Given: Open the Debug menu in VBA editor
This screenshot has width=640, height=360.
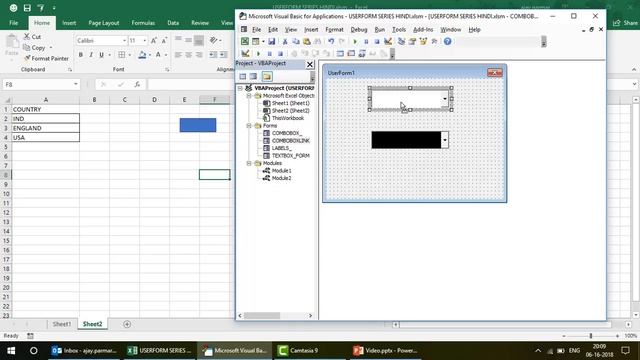Looking at the screenshot, I should 358,29.
